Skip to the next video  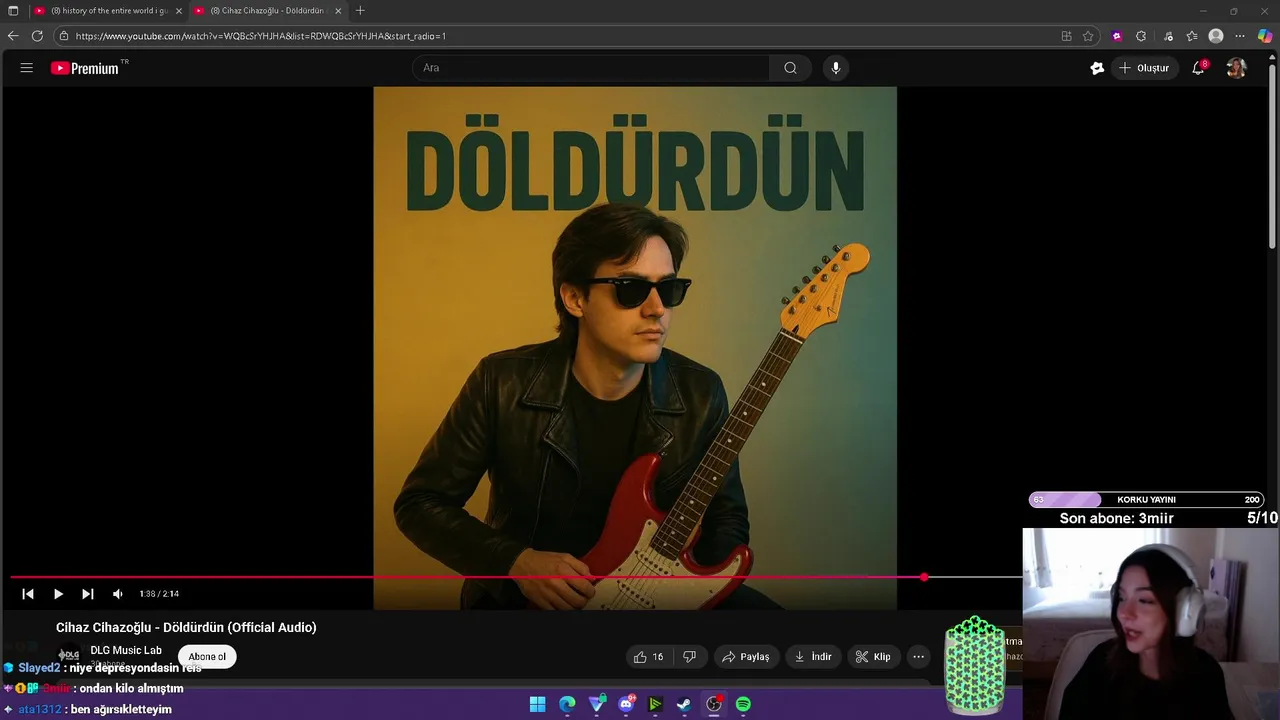(88, 594)
